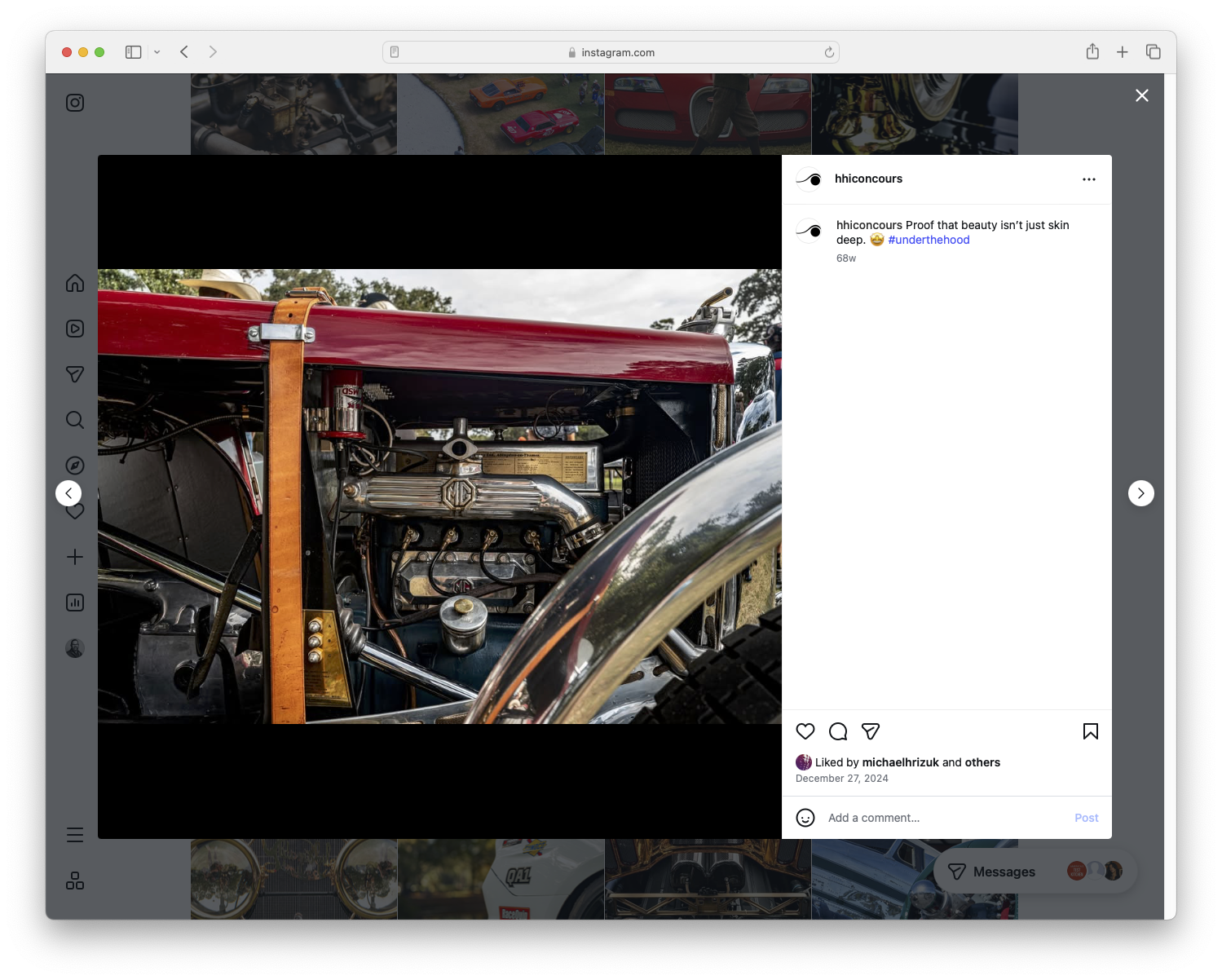This screenshot has height=980, width=1222.
Task: Create a new post
Action: point(74,557)
